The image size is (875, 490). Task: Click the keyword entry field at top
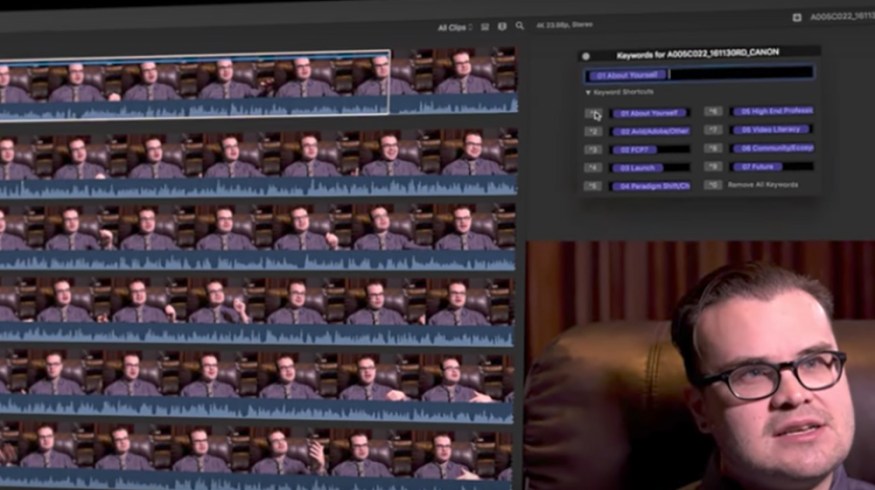740,74
